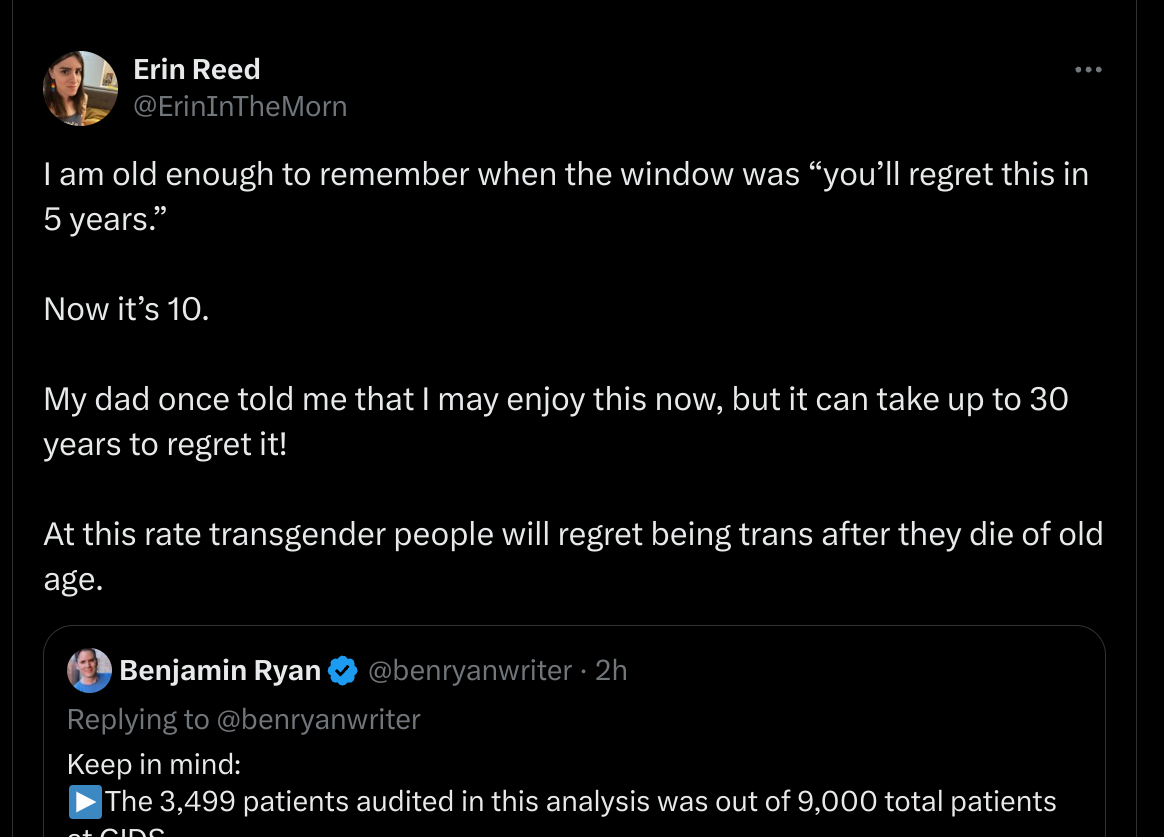Click Erin Reed's profile avatar
The height and width of the screenshot is (837, 1164).
click(x=80, y=88)
